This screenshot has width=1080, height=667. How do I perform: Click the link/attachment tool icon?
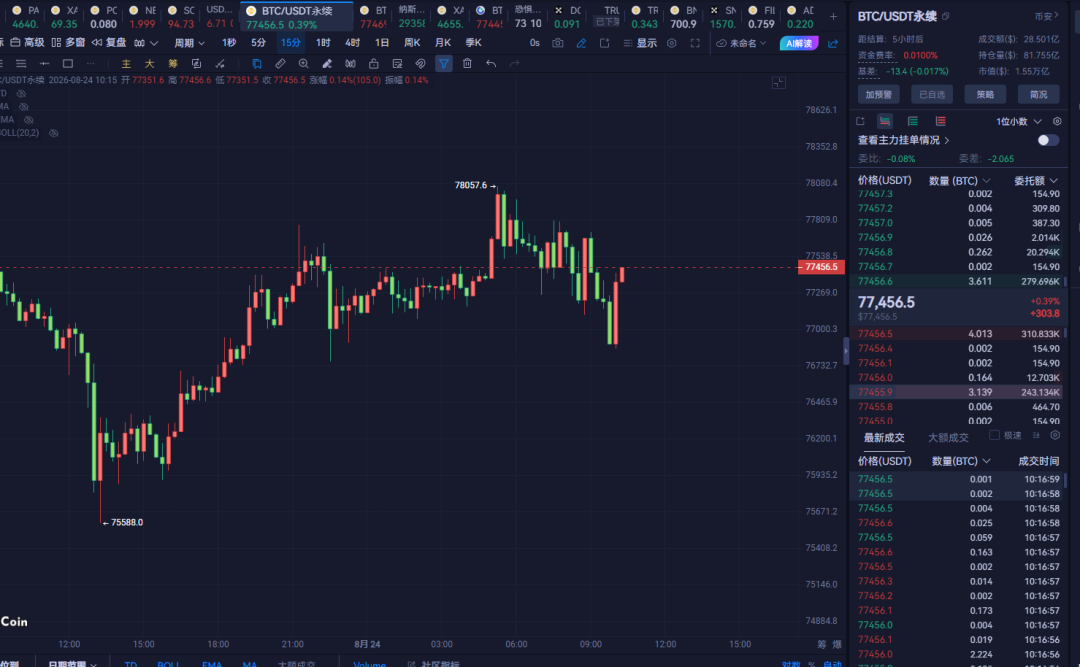tap(420, 63)
